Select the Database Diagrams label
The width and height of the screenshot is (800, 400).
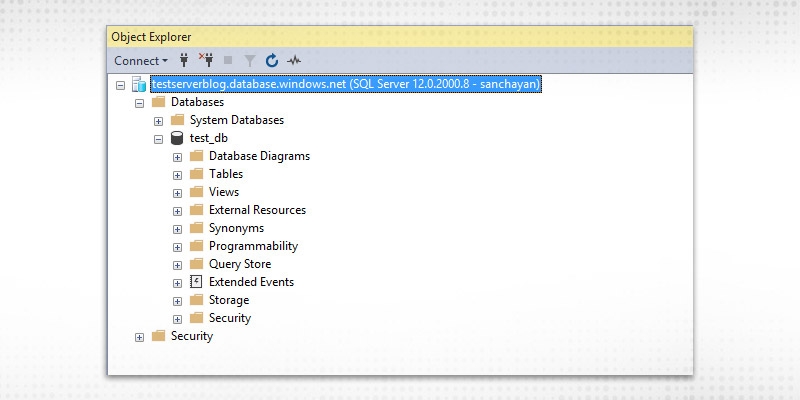tap(259, 156)
